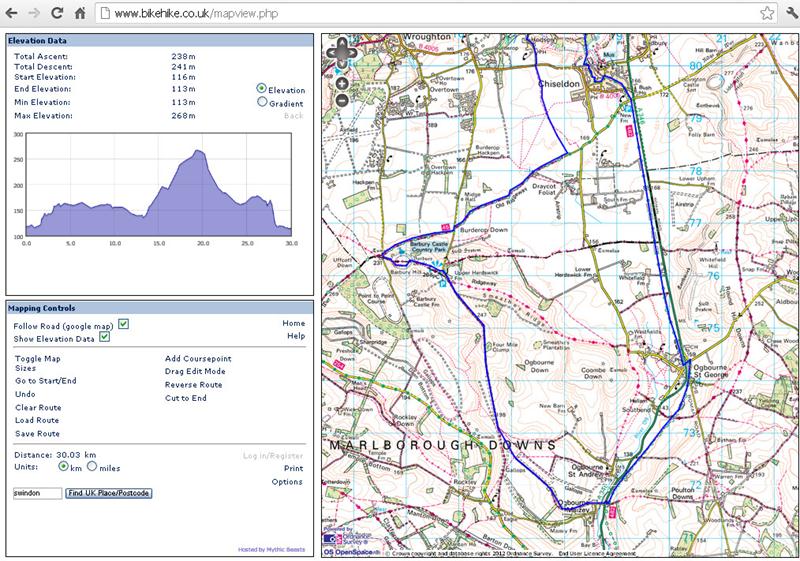Zoom out of the map with minus button
Image resolution: width=800 pixels, height=561 pixels.
(342, 100)
